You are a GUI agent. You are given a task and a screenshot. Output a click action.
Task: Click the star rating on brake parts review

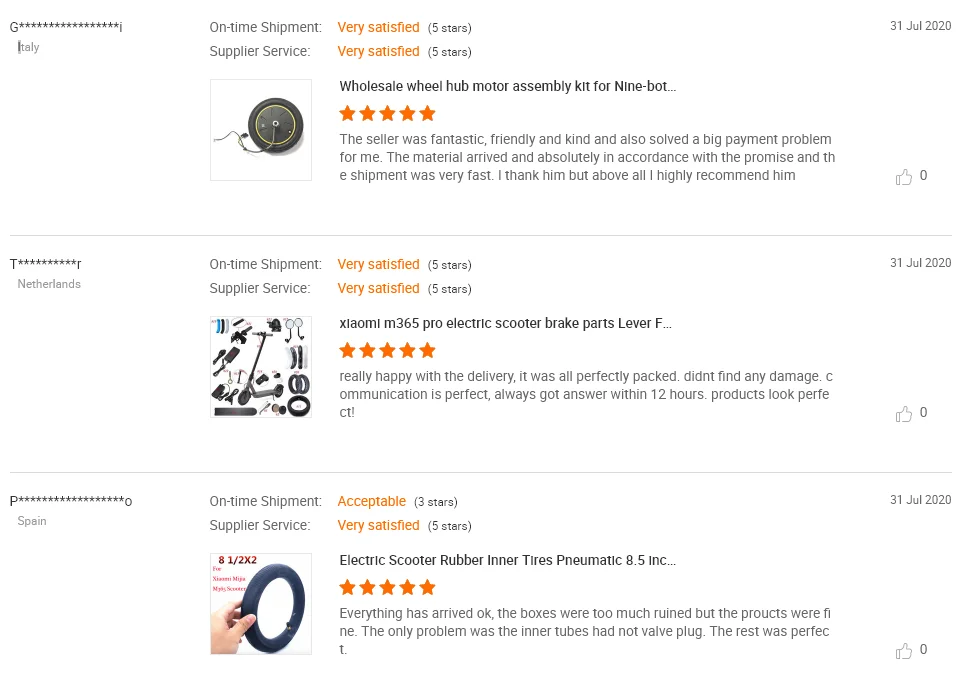pos(387,351)
